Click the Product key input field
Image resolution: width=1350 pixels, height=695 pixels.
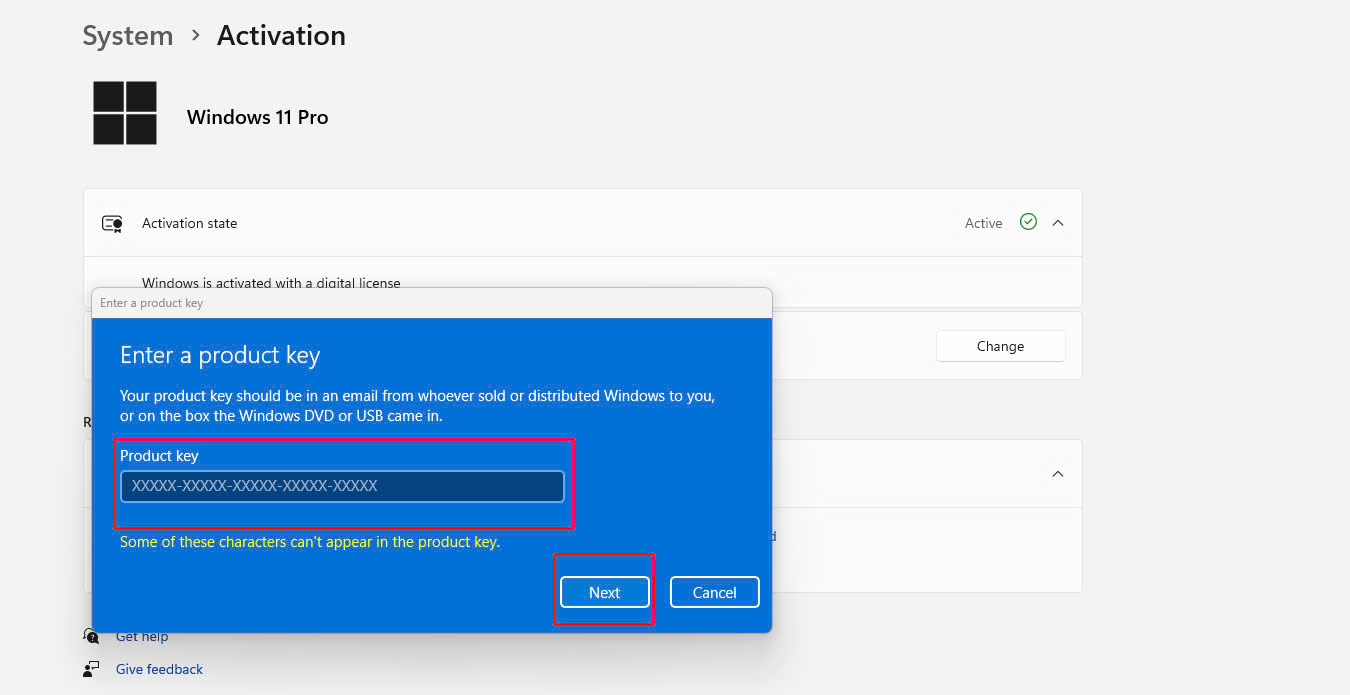(342, 486)
